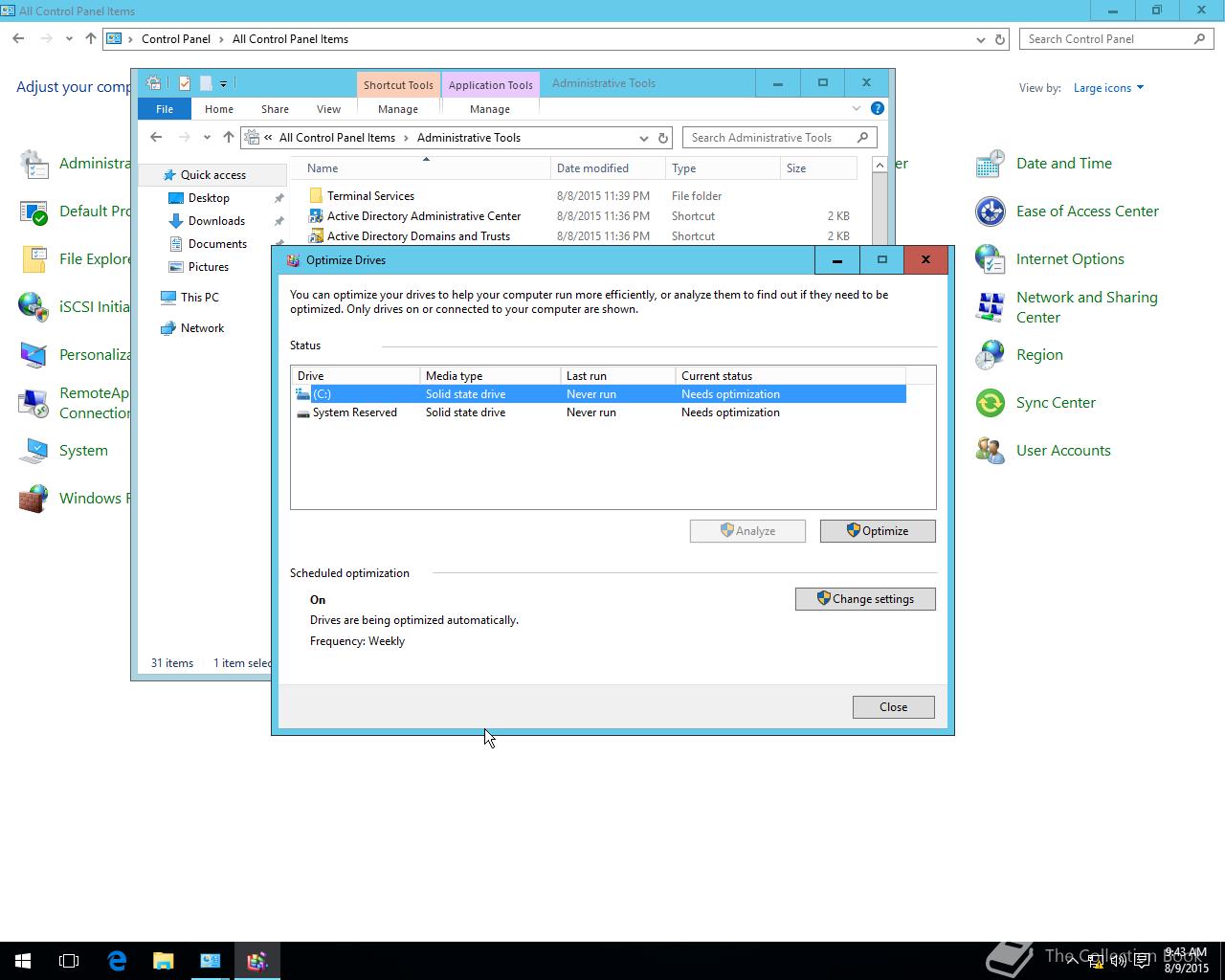Open Downloads in navigation pane
Image resolution: width=1225 pixels, height=980 pixels.
[216, 221]
